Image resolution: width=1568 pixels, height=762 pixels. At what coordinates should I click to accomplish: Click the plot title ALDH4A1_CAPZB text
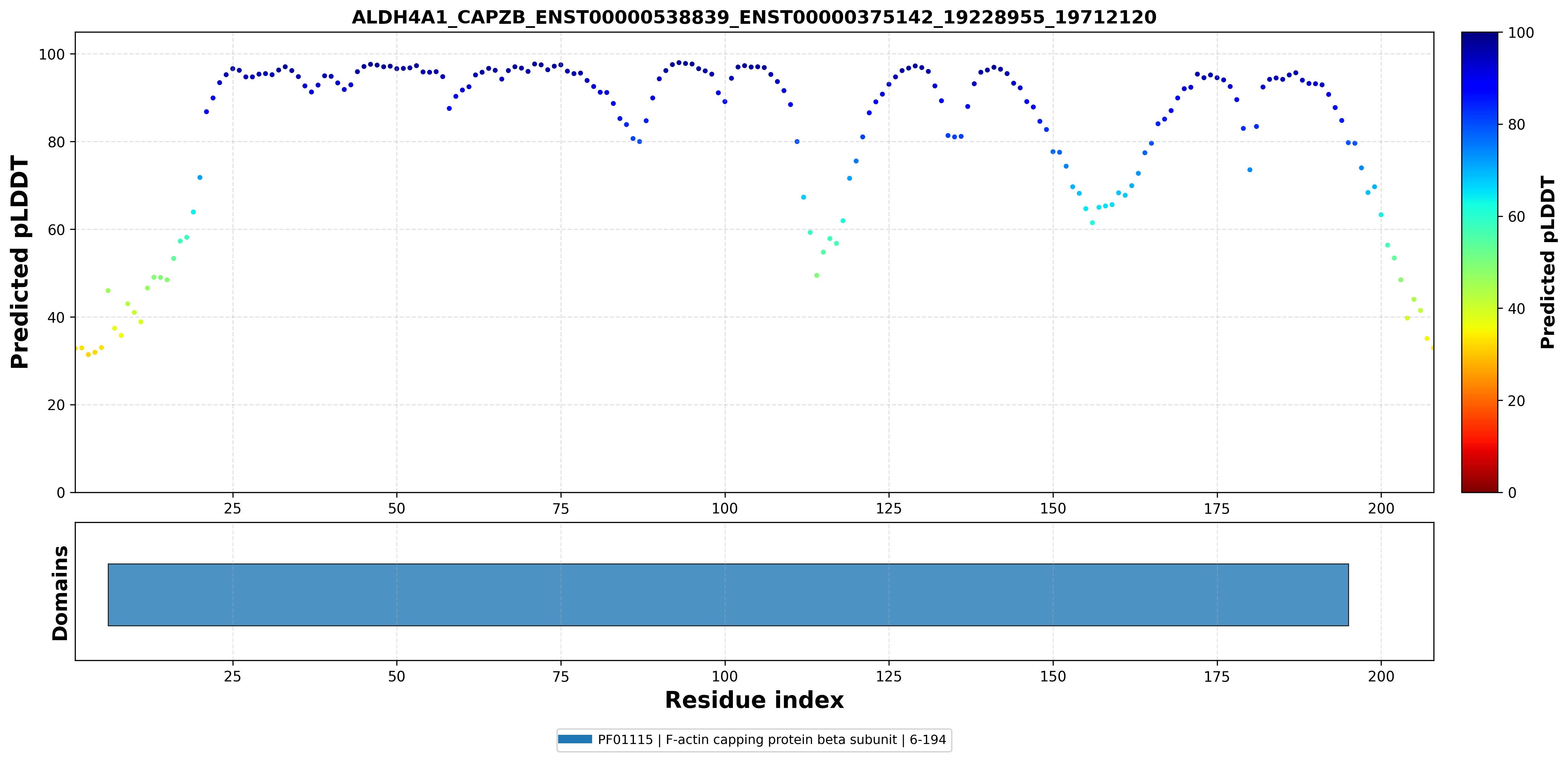click(754, 17)
